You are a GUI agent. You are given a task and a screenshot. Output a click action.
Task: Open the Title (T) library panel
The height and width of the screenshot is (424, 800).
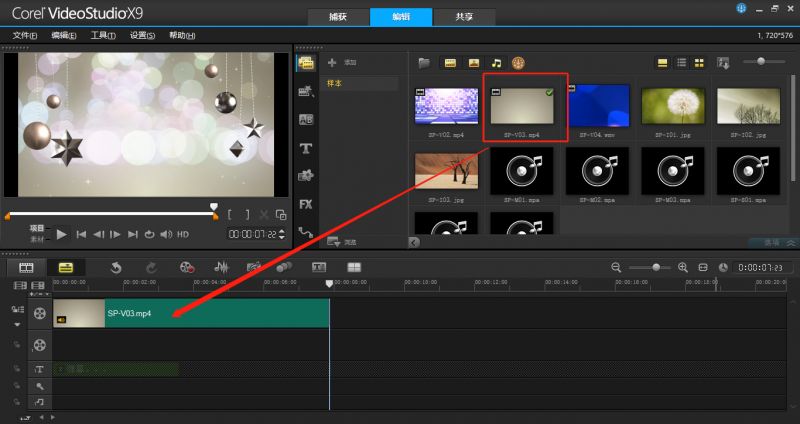coord(306,148)
